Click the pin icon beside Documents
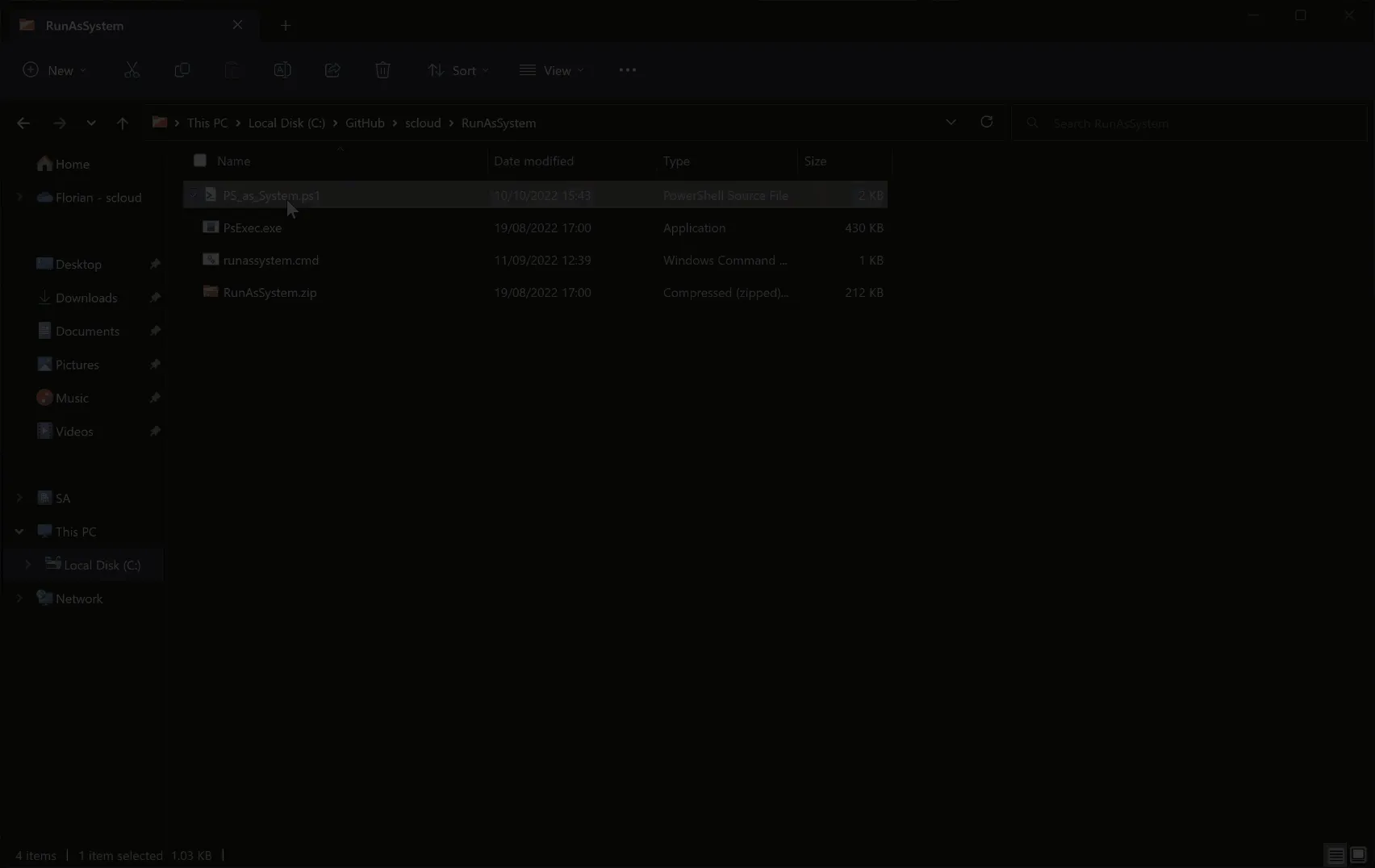 coord(155,331)
